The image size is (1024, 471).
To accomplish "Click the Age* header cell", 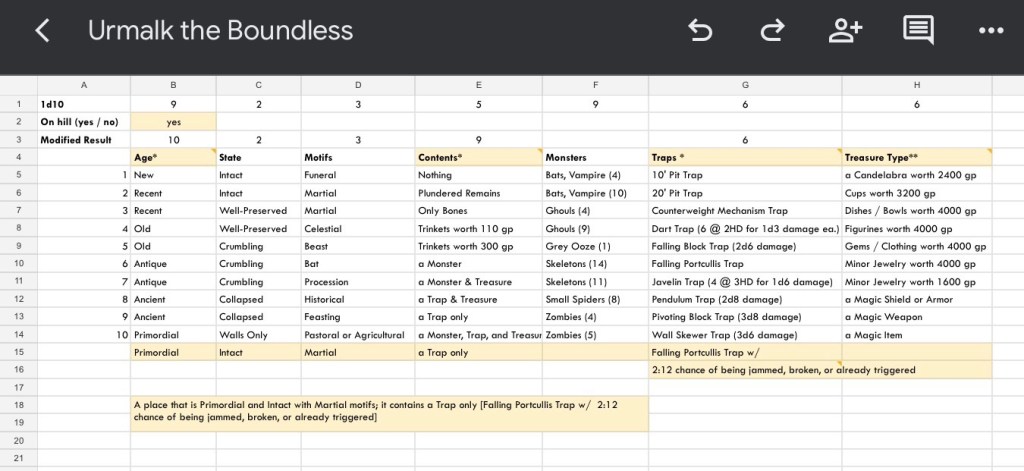I will tap(174, 157).
